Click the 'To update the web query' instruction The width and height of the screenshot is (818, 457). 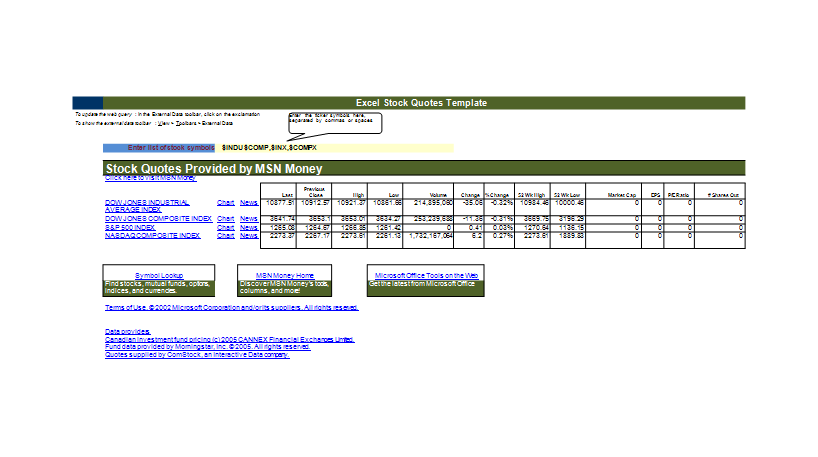pyautogui.click(x=167, y=114)
